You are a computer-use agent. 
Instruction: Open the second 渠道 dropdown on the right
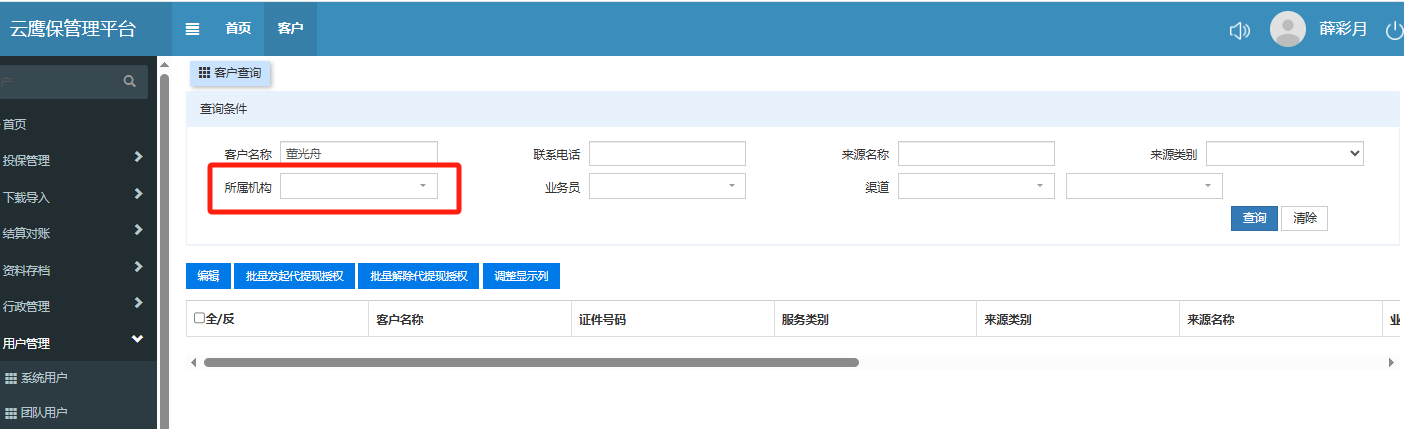(x=1144, y=186)
